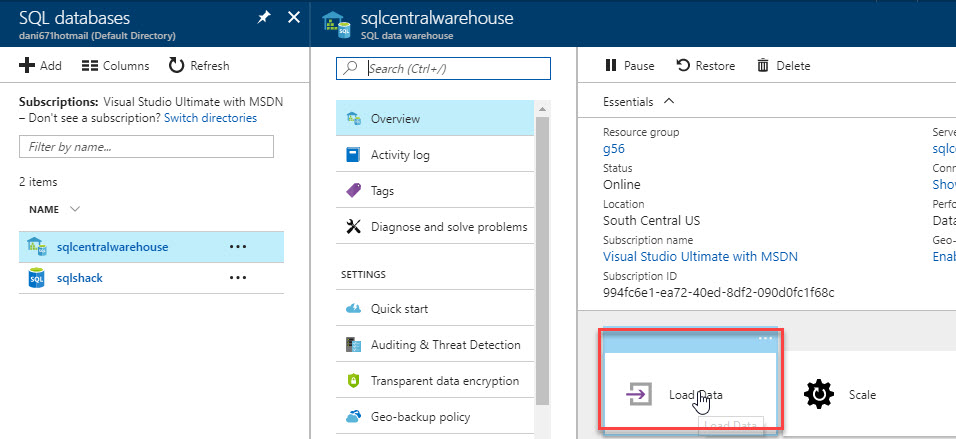Open the Scale gear tile
This screenshot has height=439, width=956.
pos(819,394)
